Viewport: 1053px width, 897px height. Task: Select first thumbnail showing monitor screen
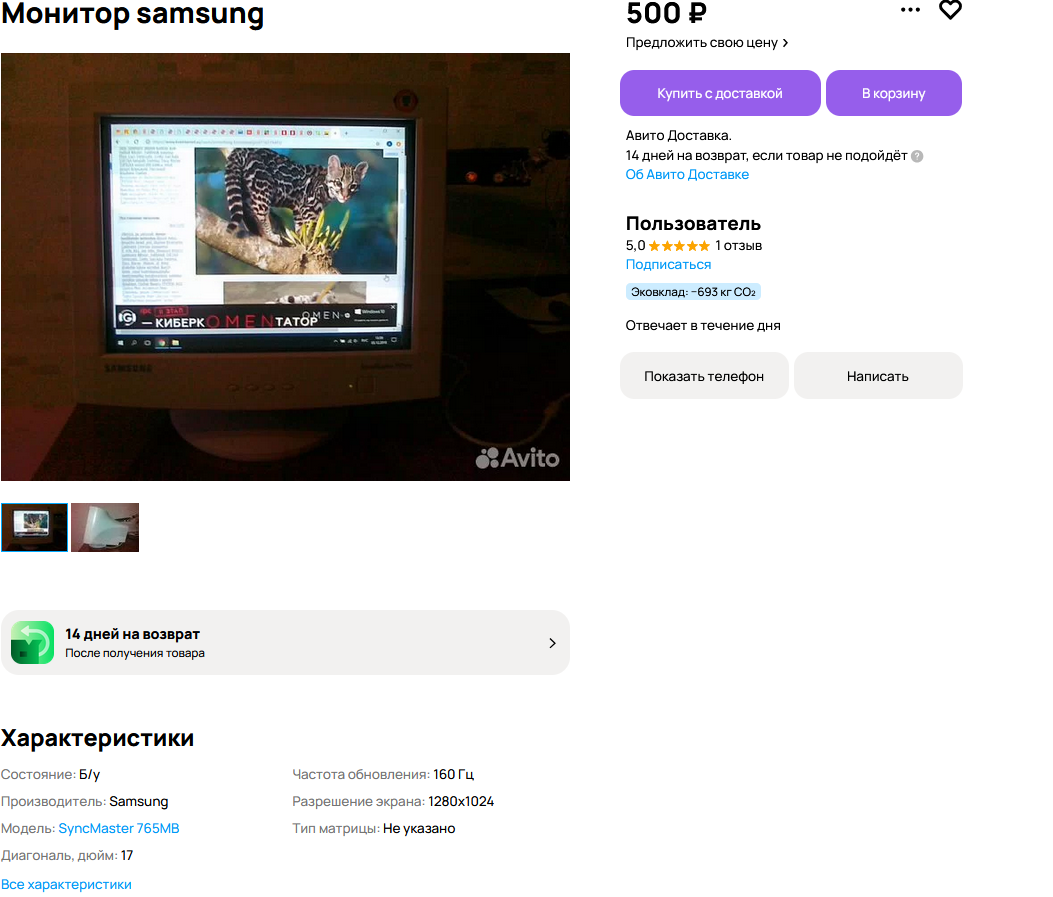(x=34, y=528)
